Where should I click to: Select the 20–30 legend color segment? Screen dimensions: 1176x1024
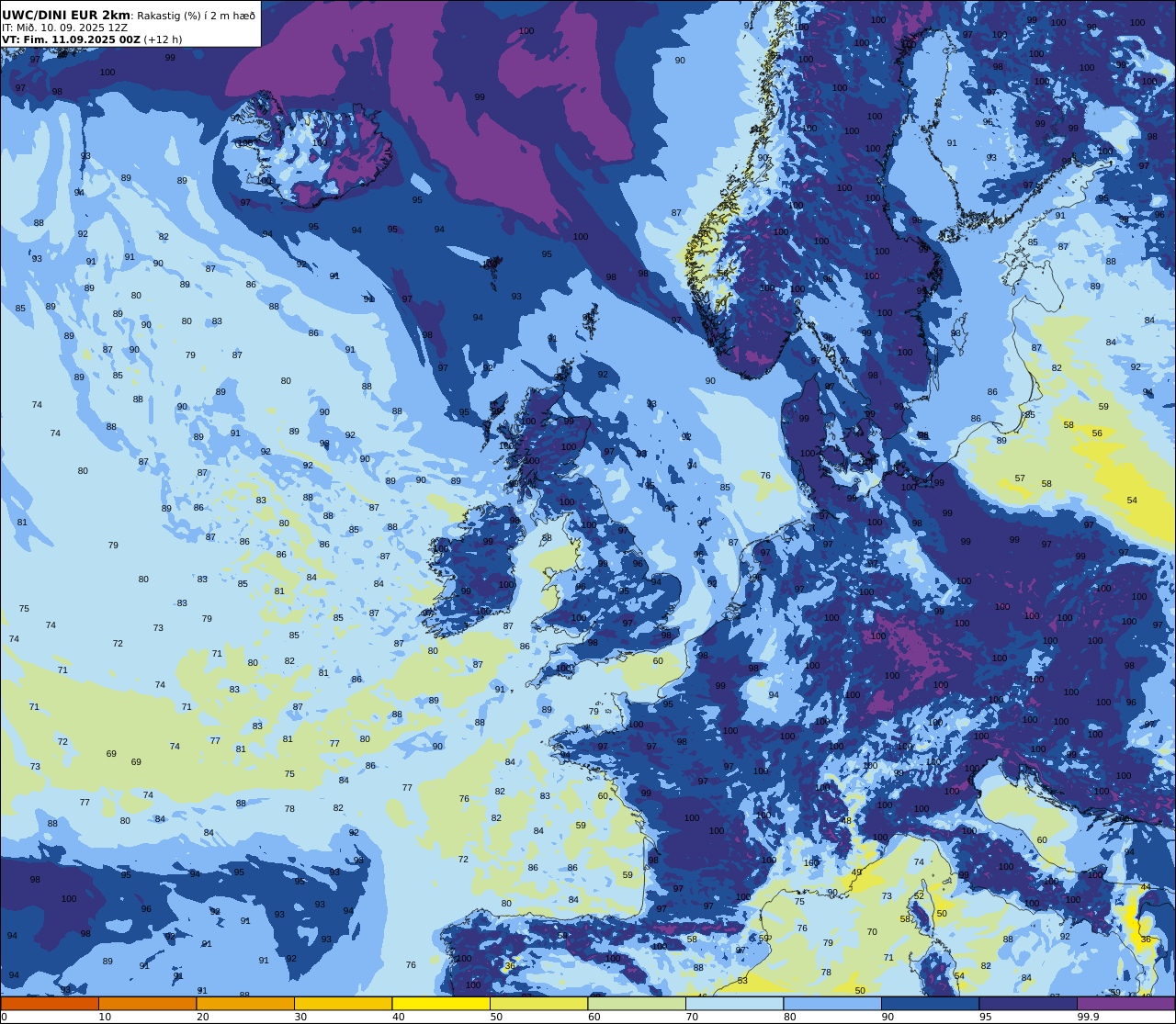(x=245, y=1003)
